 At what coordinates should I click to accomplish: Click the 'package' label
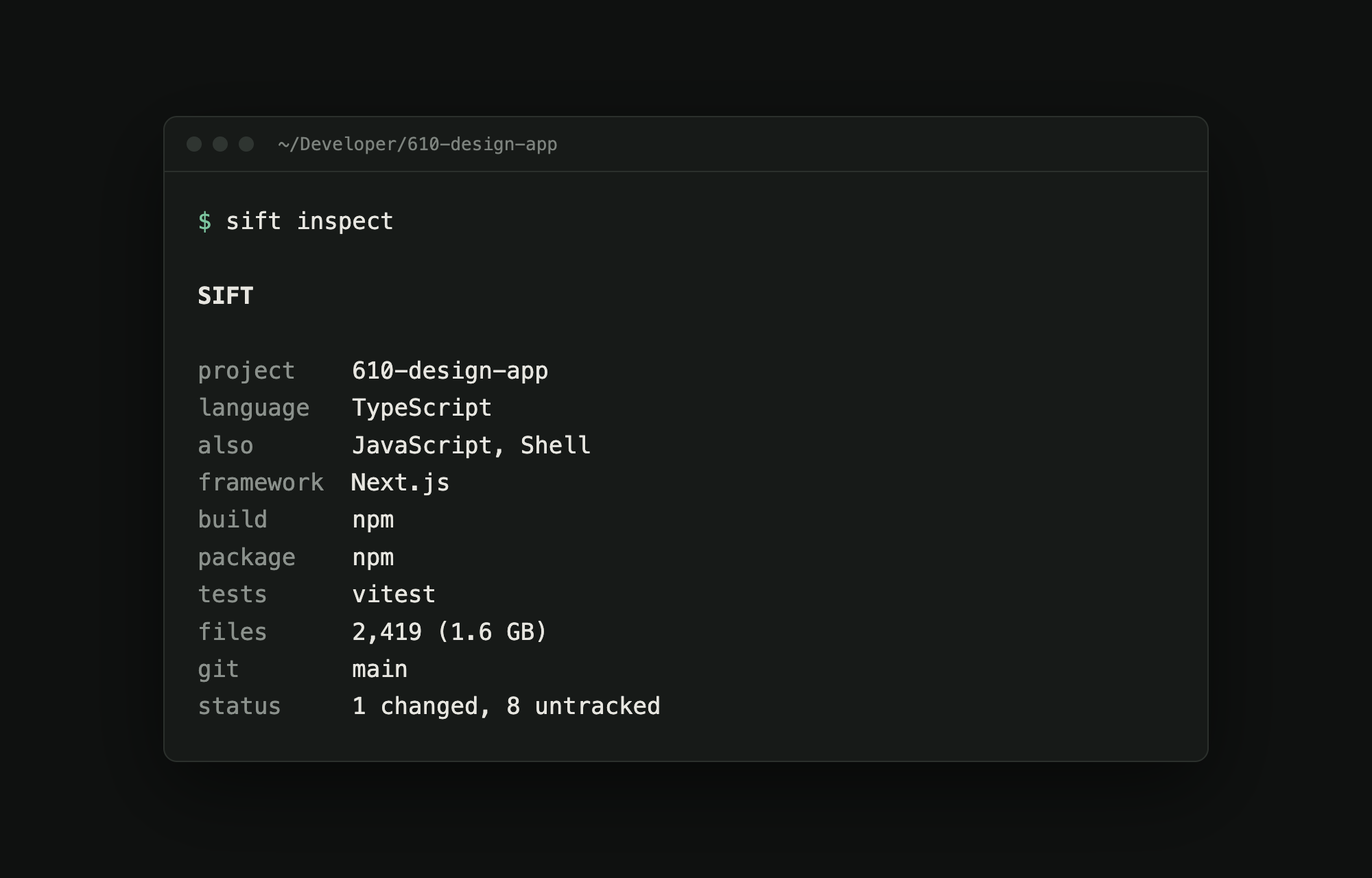246,558
